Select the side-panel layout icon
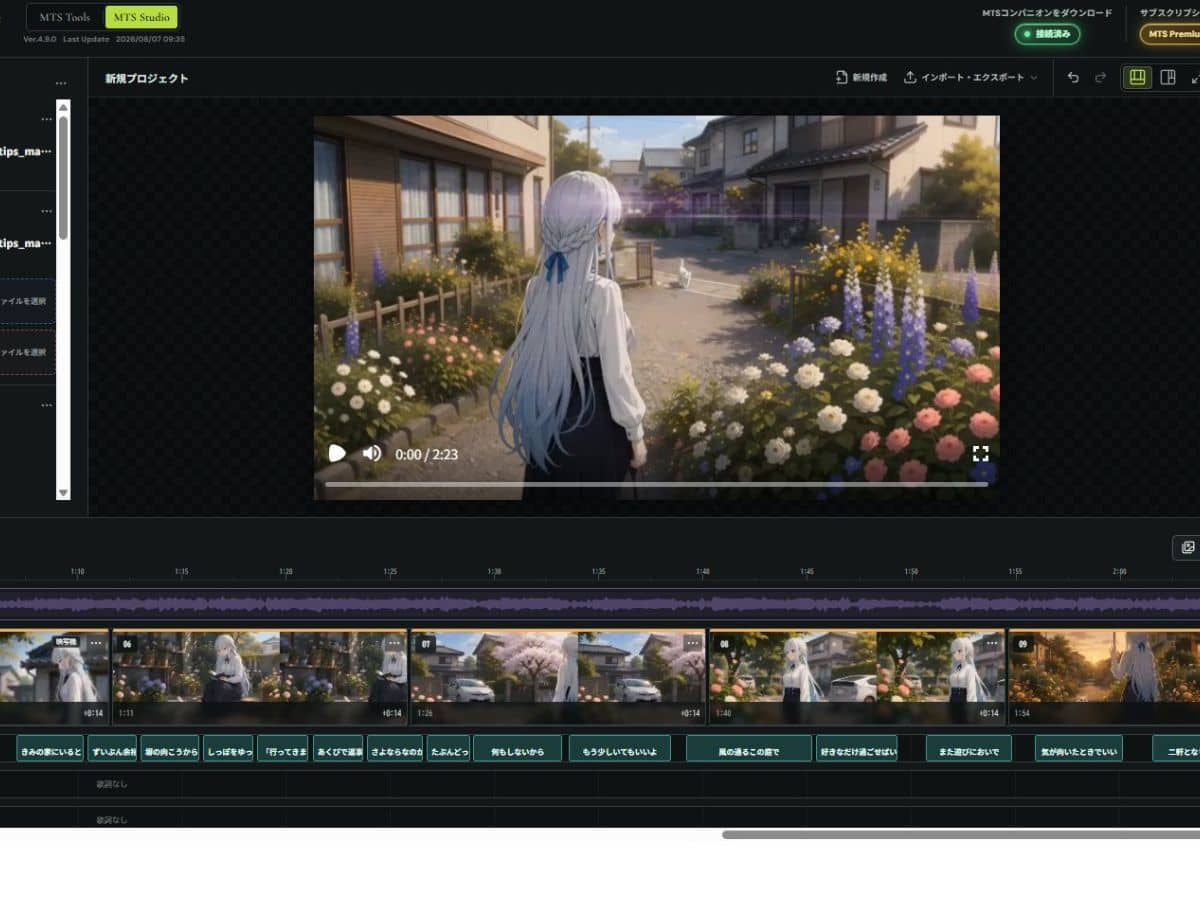Viewport: 1200px width, 900px height. (x=1167, y=77)
